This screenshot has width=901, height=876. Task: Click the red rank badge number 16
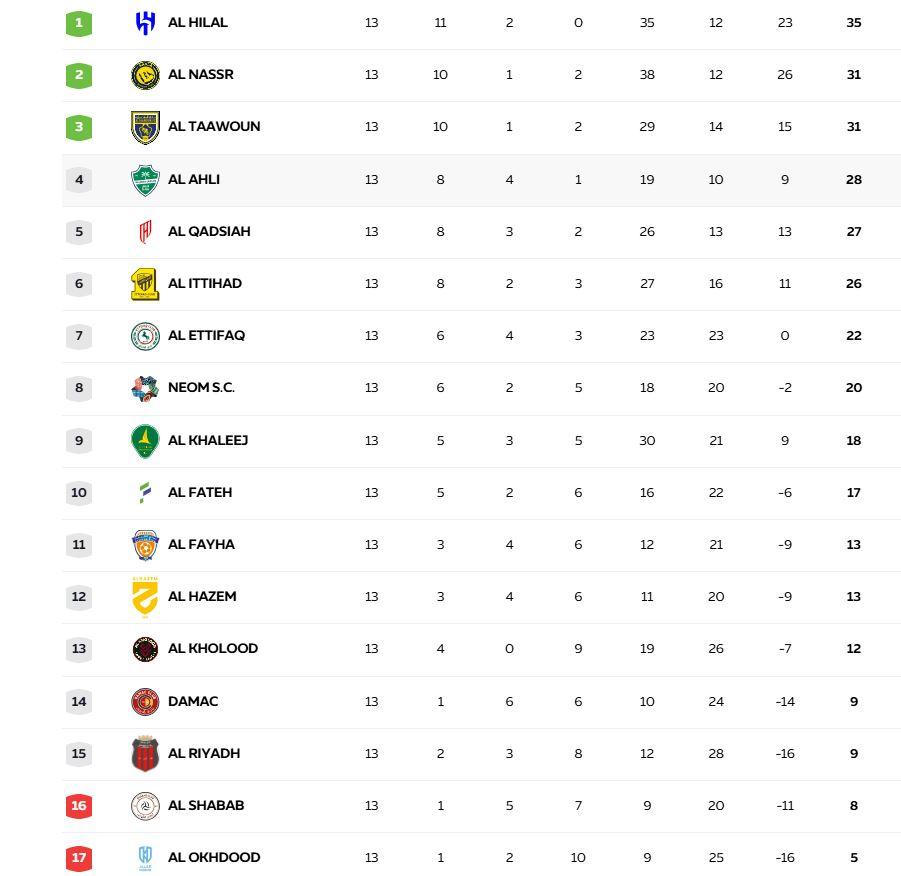coord(78,805)
